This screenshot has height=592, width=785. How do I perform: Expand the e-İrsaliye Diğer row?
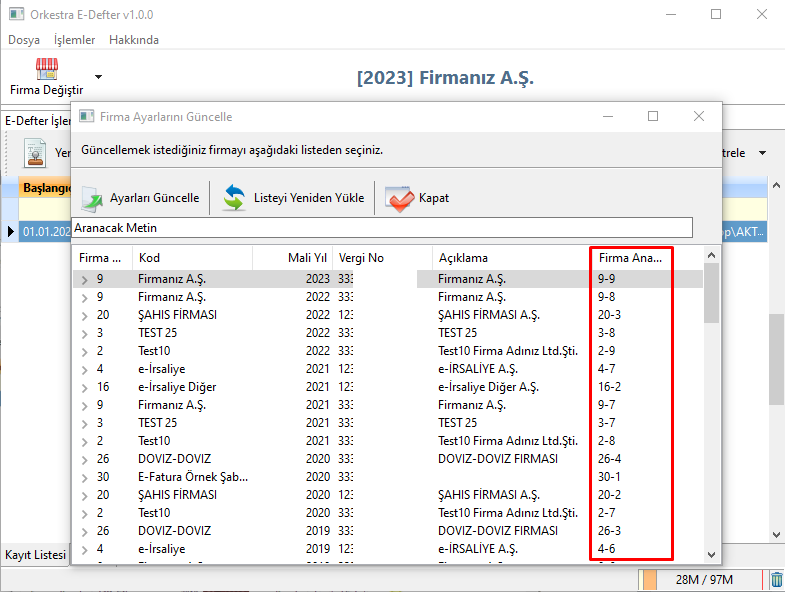pyautogui.click(x=85, y=387)
